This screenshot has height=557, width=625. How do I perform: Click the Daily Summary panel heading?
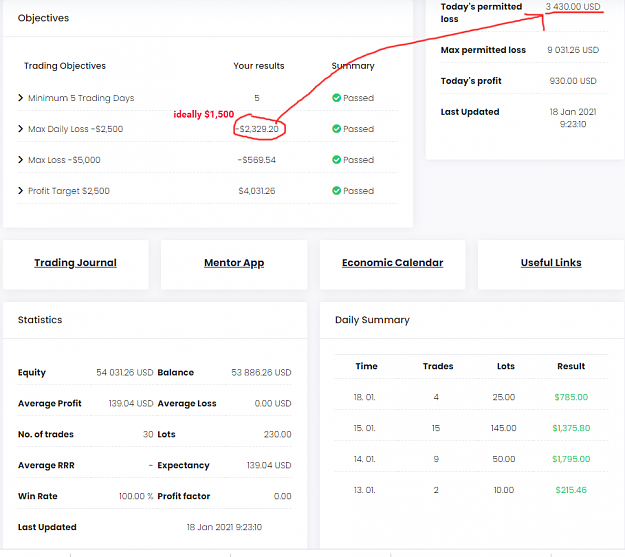(372, 320)
